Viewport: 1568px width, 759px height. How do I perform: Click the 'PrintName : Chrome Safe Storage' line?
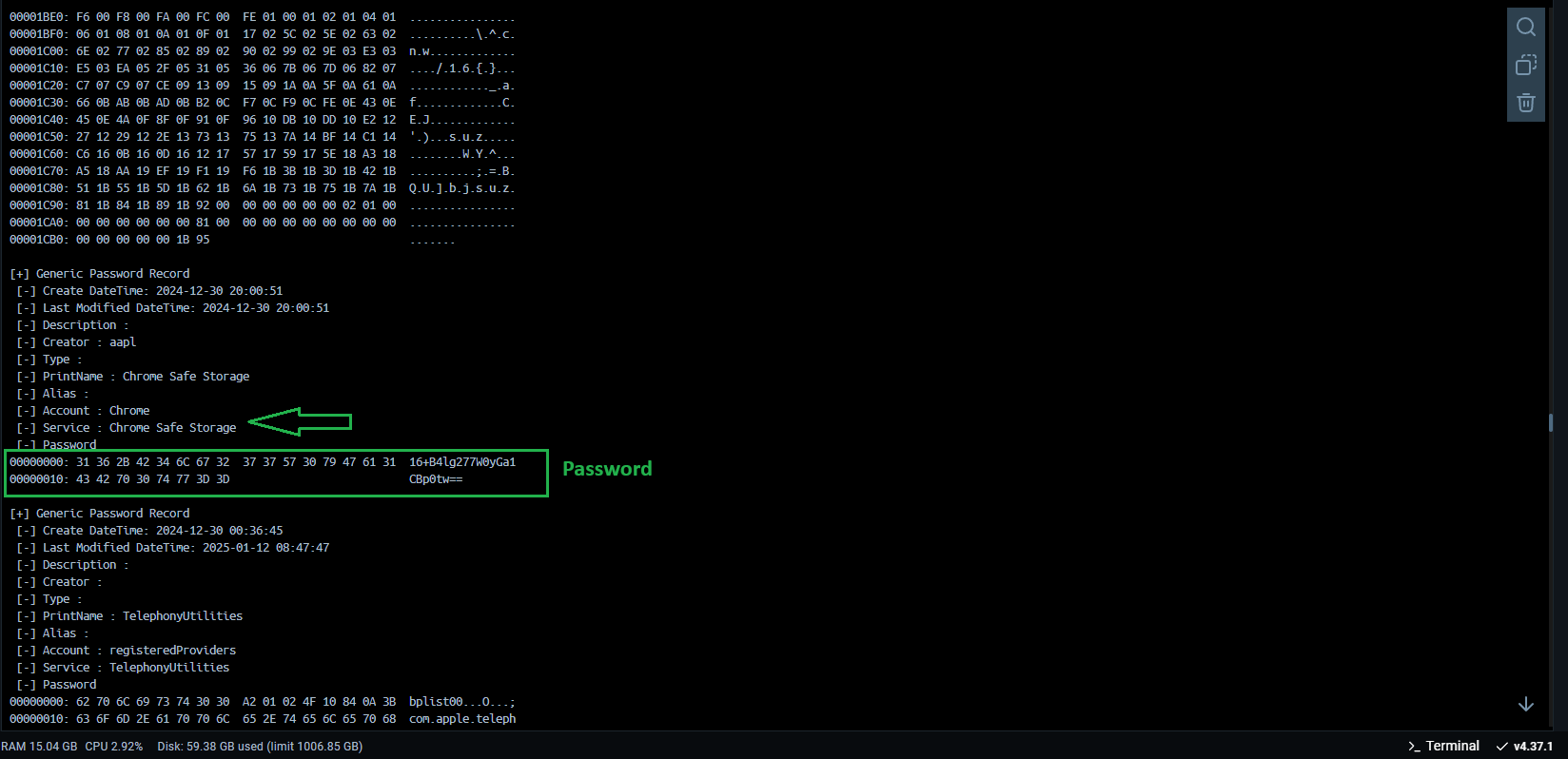tap(133, 377)
